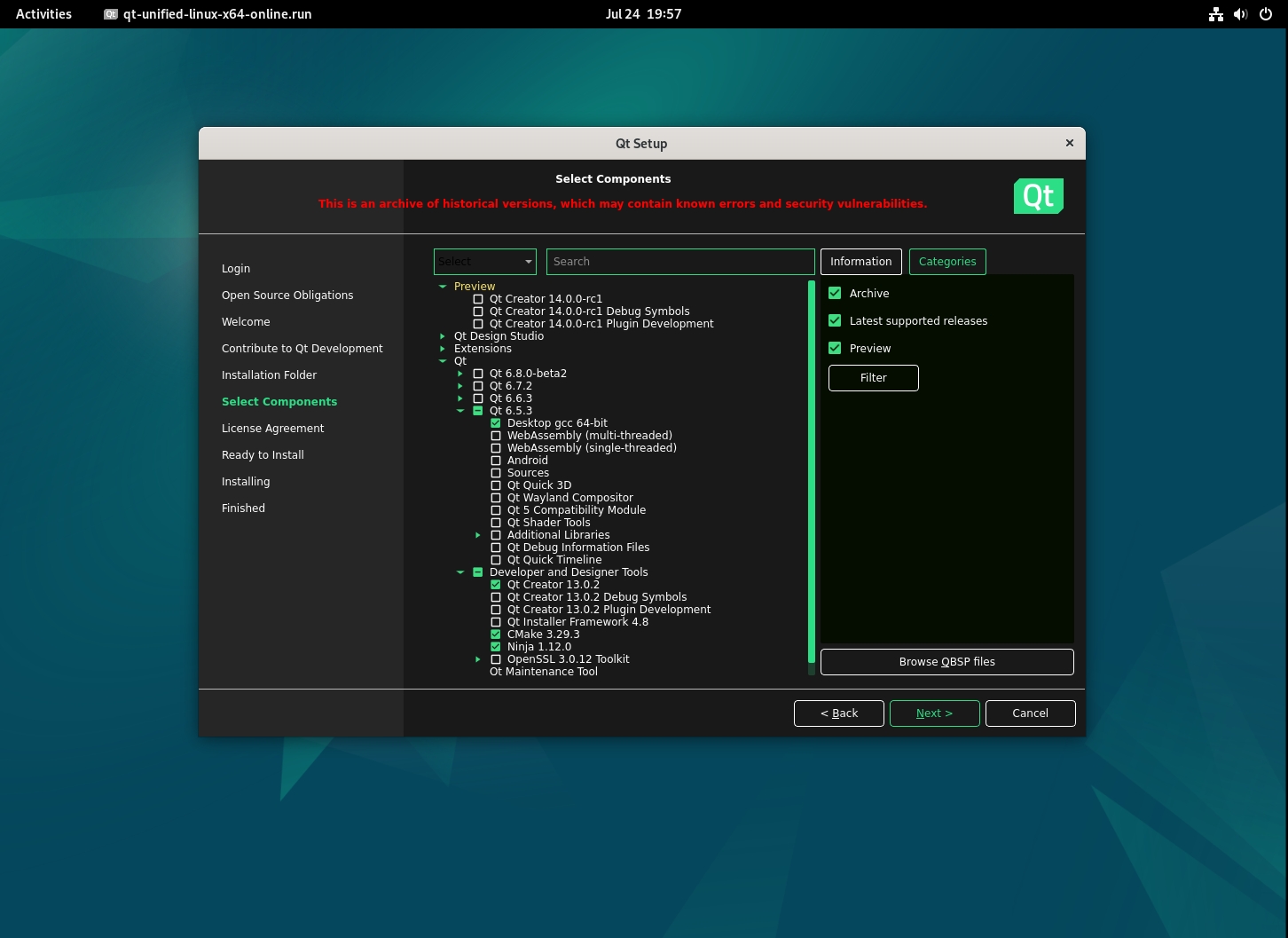
Task: Check the Qt 6.8.0-beta2 checkbox
Action: 478,374
